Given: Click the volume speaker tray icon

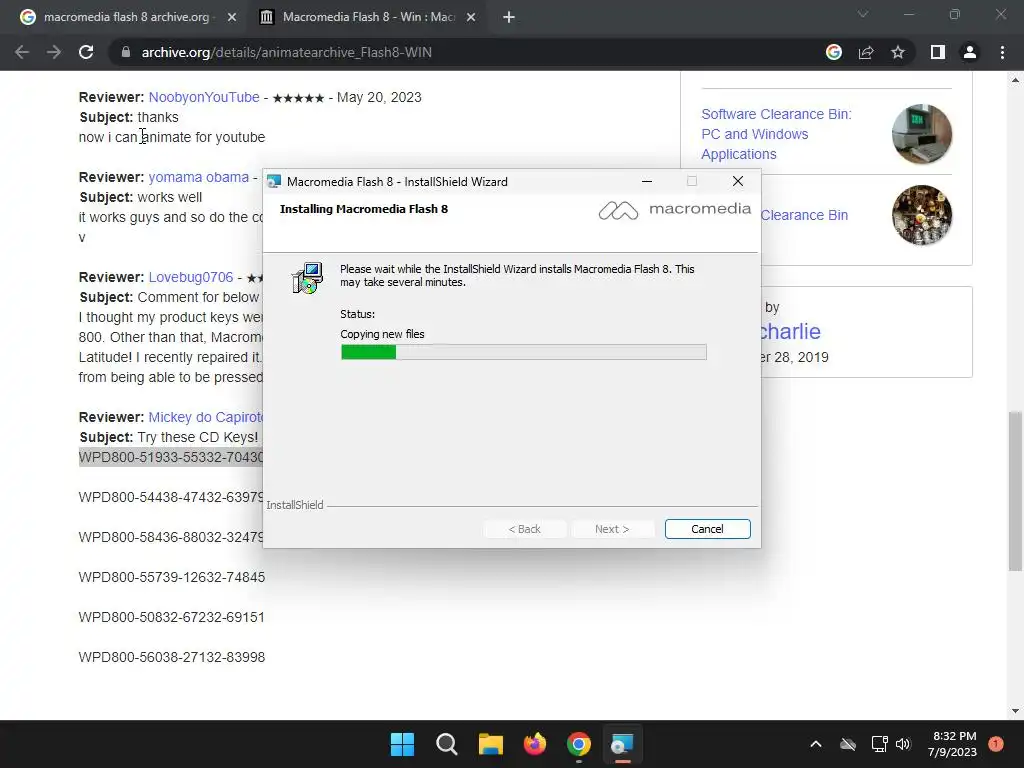Looking at the screenshot, I should [x=903, y=744].
